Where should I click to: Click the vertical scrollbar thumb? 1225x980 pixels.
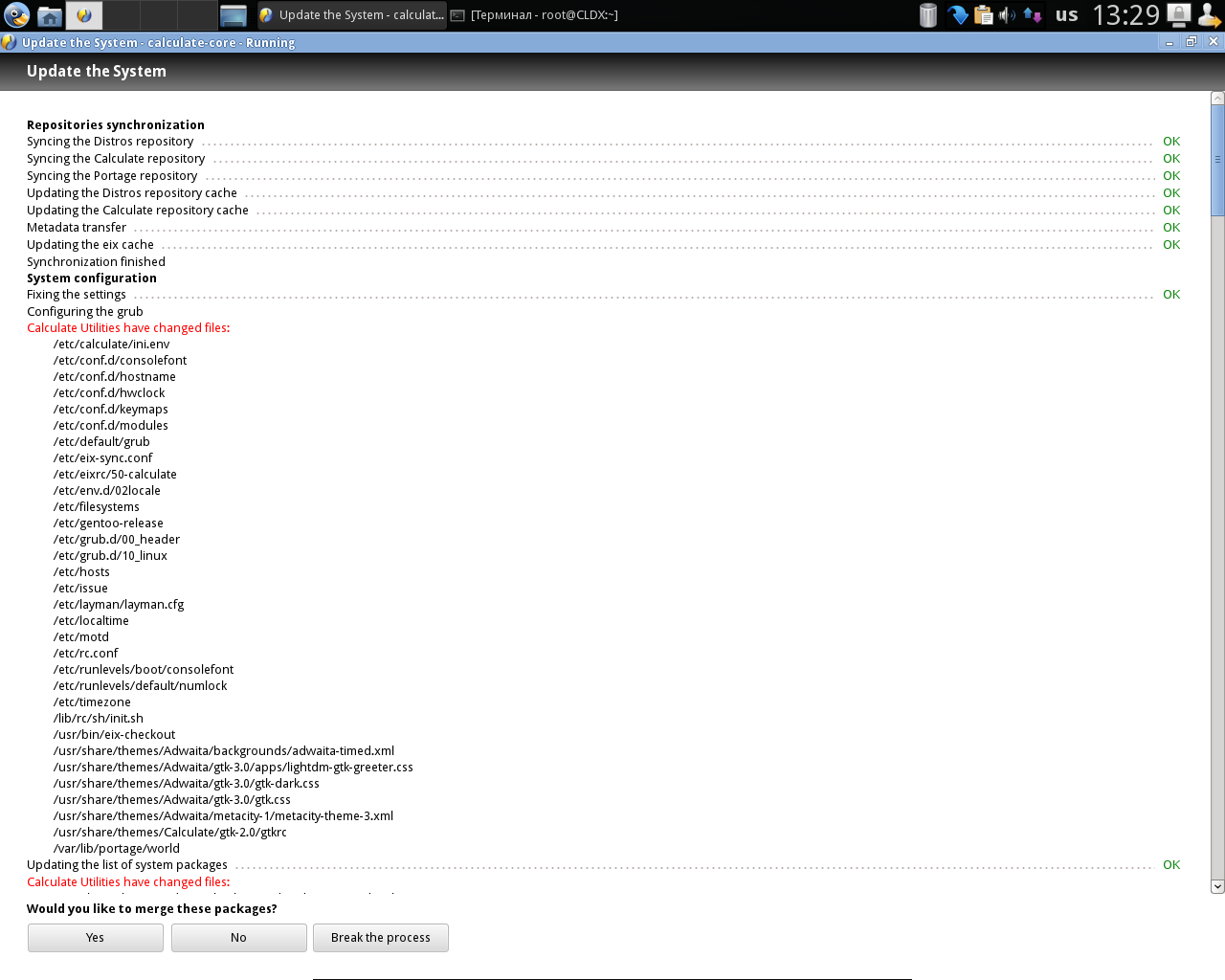click(x=1217, y=160)
